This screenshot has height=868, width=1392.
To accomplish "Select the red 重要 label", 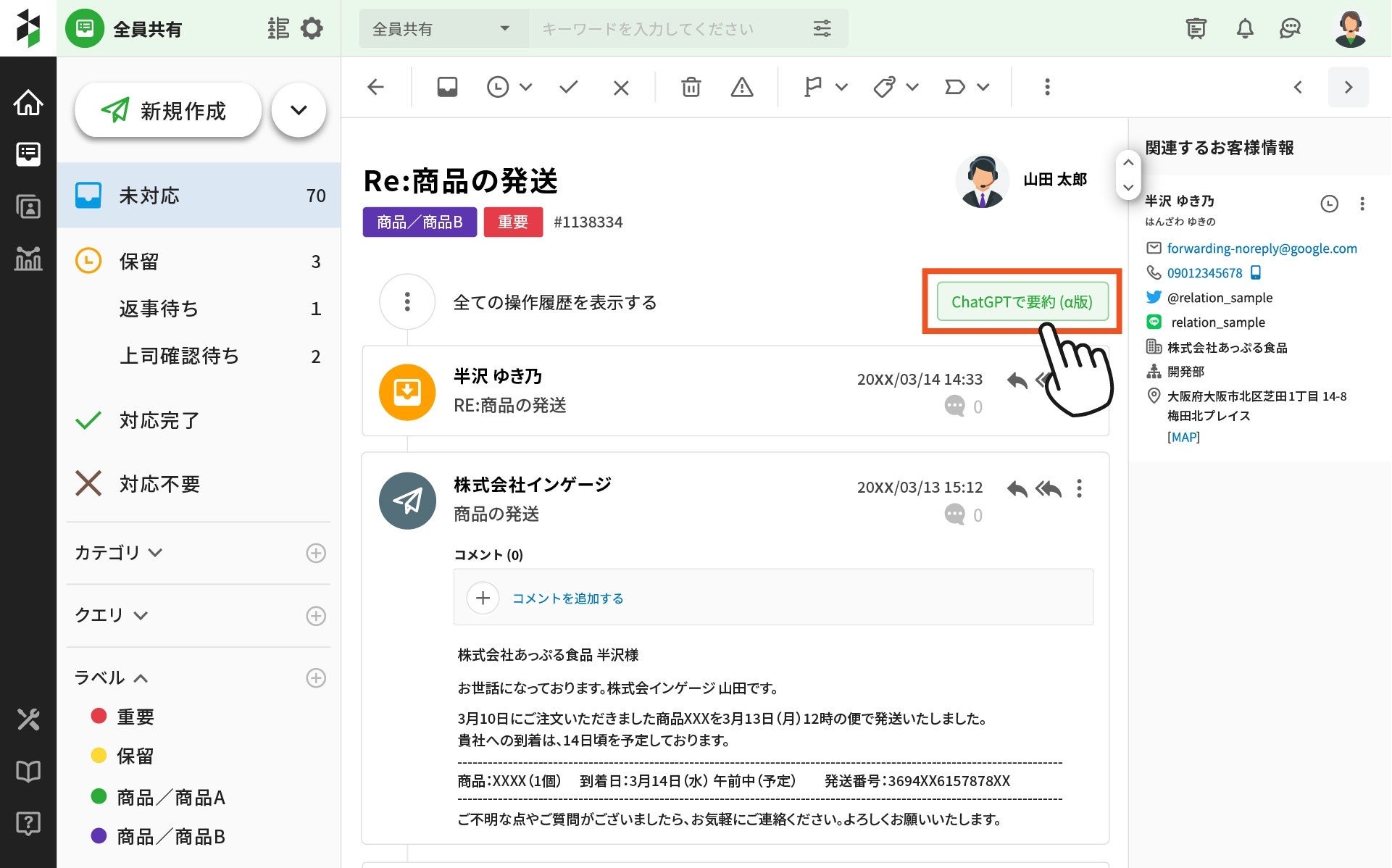I will click(x=135, y=717).
